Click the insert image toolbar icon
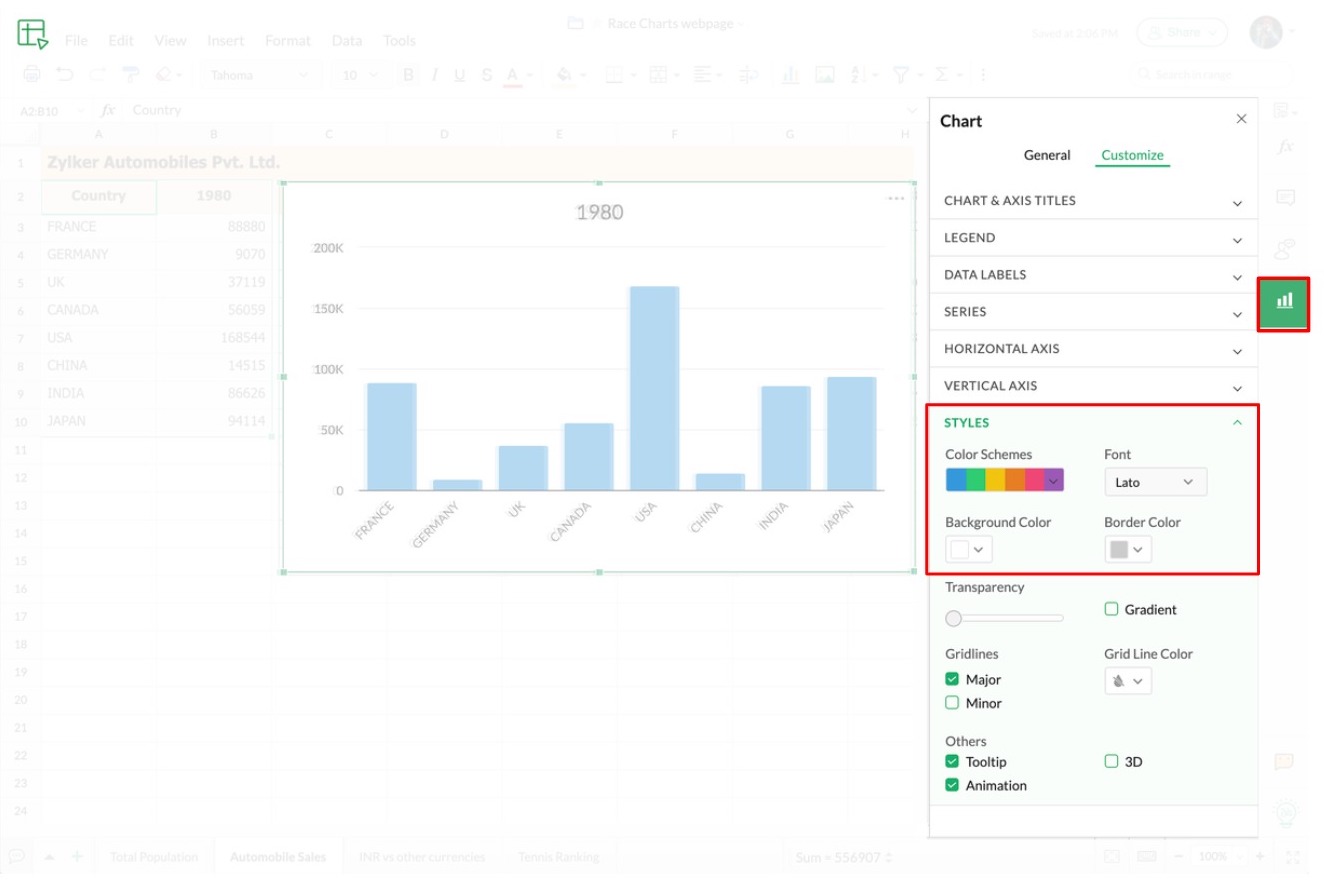The height and width of the screenshot is (894, 1324). [x=825, y=75]
